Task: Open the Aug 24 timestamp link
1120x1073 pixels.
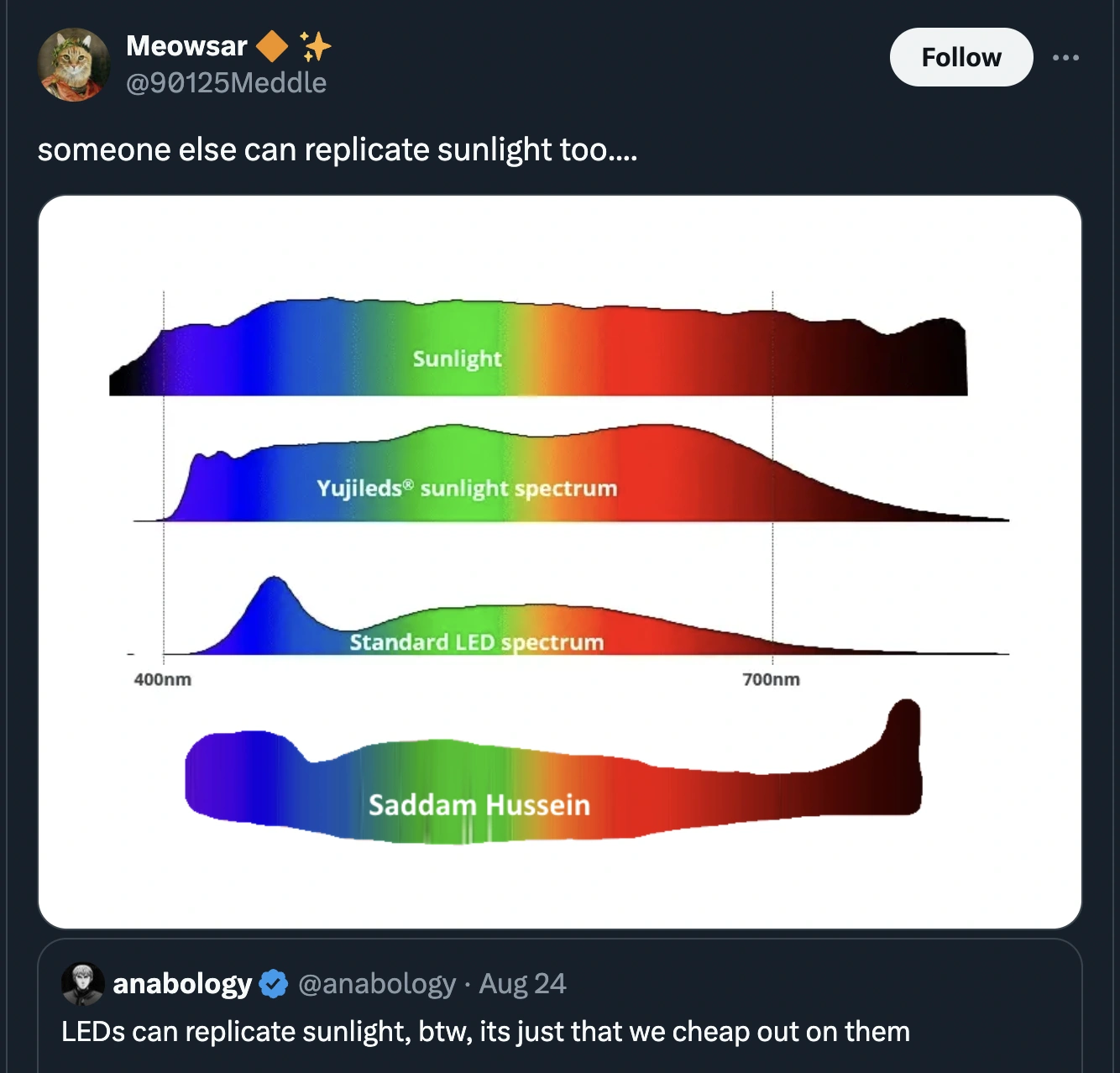Action: pyautogui.click(x=522, y=983)
